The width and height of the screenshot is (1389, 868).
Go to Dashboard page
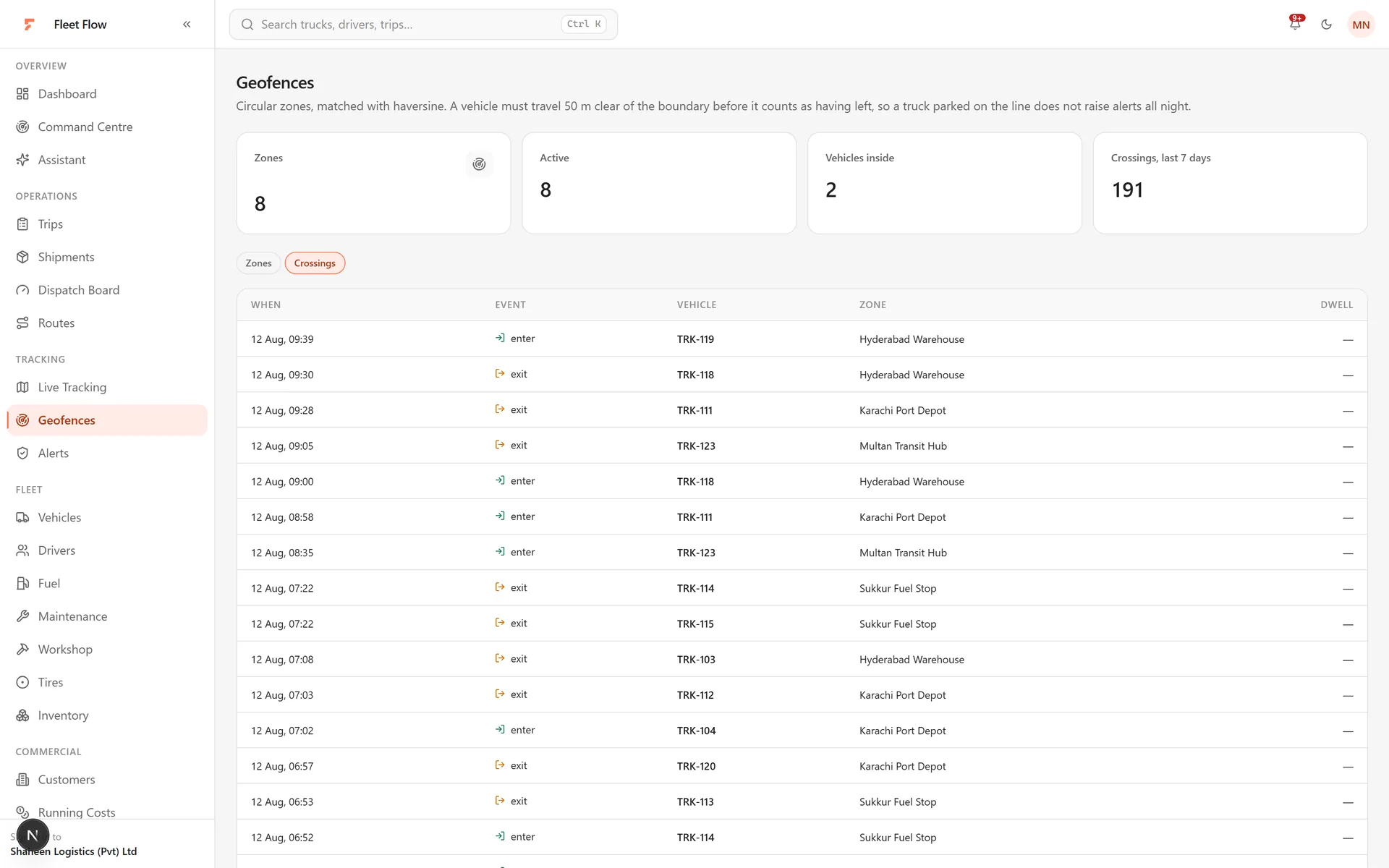67,94
